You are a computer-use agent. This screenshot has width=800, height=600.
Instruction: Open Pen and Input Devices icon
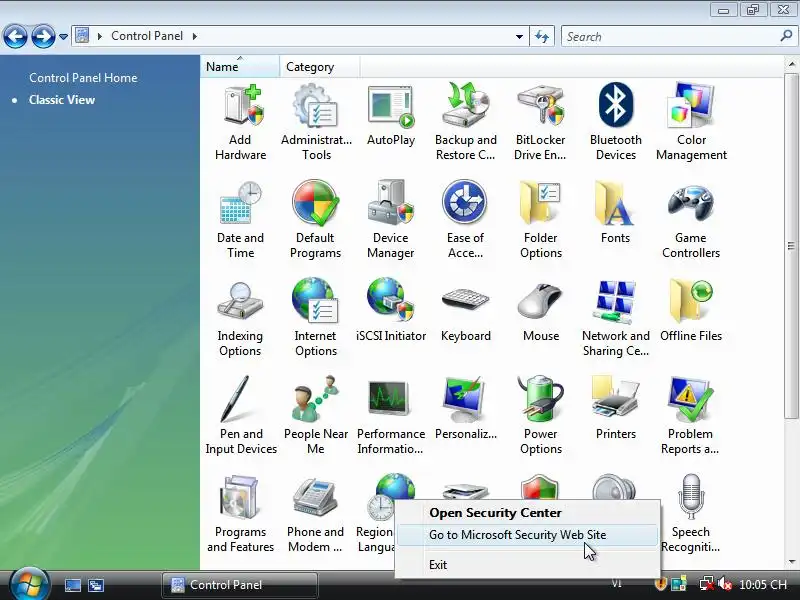[x=240, y=415]
